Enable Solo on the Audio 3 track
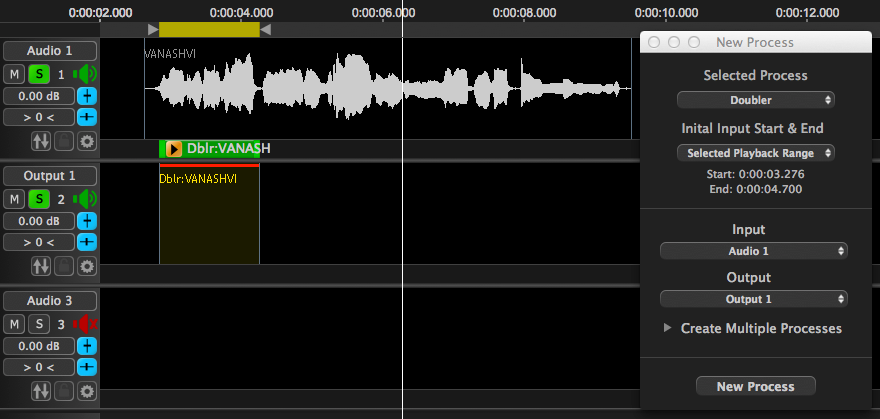The image size is (880, 419). tap(38, 324)
